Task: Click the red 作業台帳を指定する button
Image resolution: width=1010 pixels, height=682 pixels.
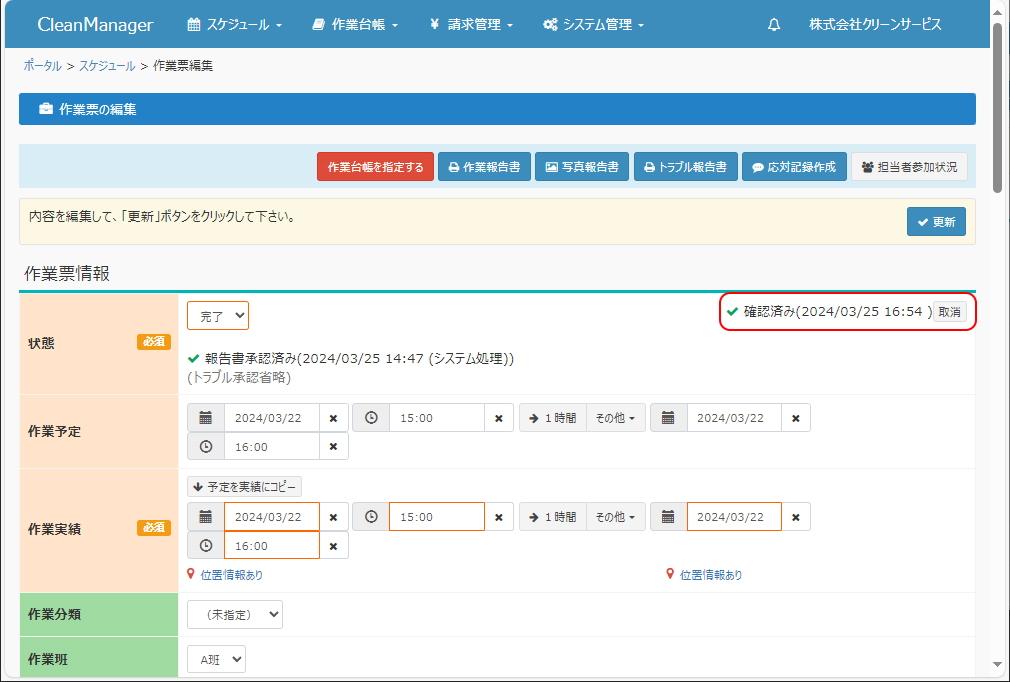Action: [x=375, y=167]
